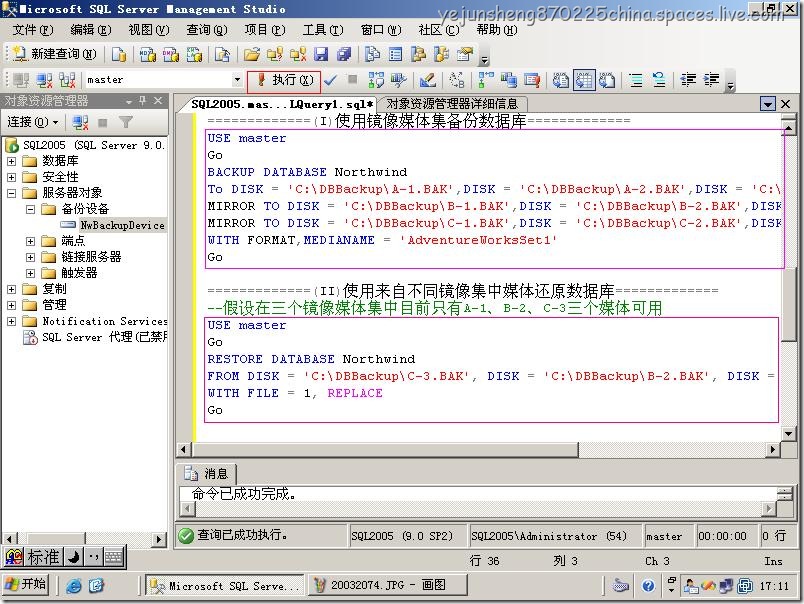Click Analyze Query in Tuning Advisor icon
The height and width of the screenshot is (604, 804).
(398, 80)
